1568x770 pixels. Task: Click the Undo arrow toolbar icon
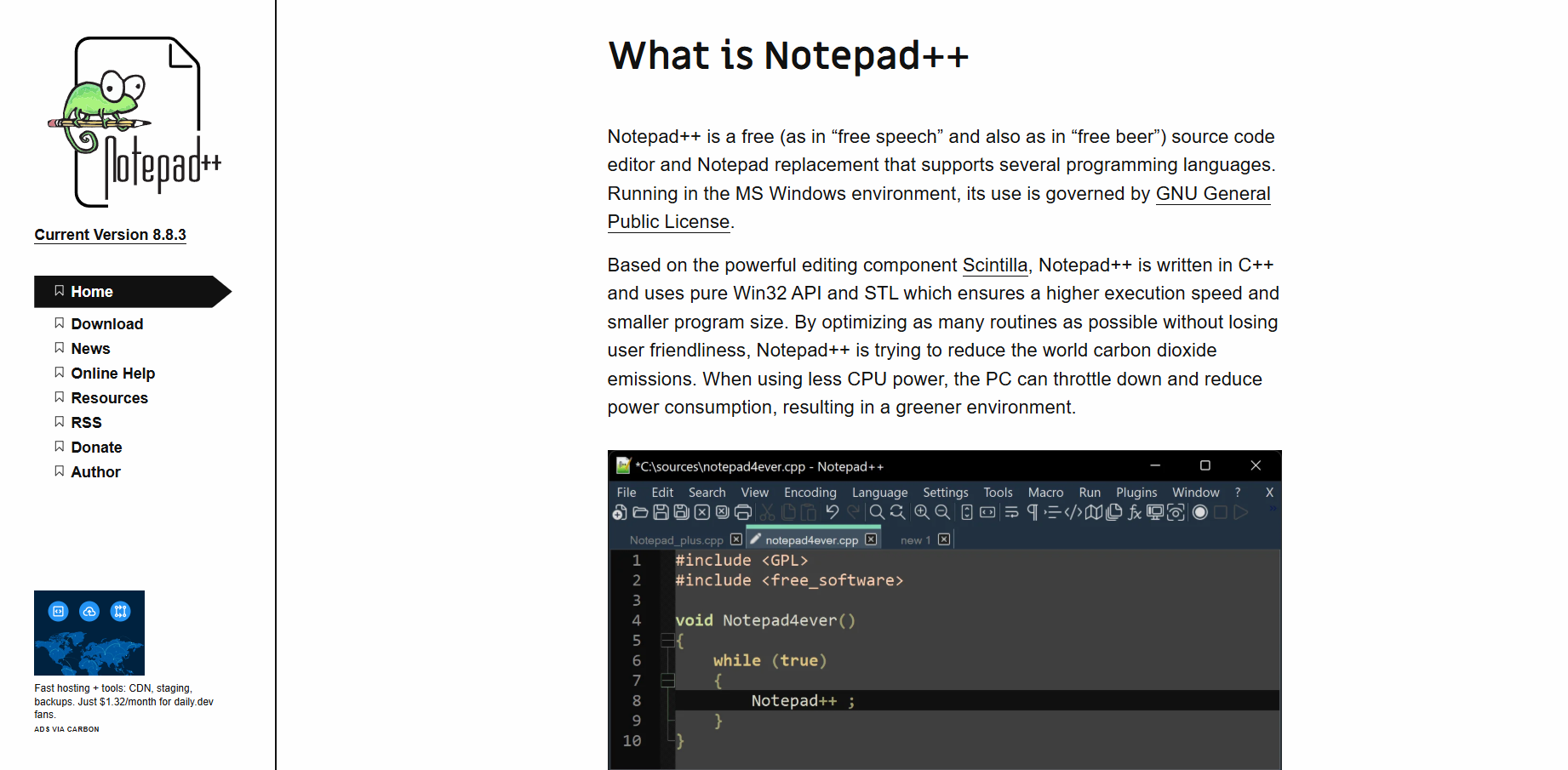point(833,512)
